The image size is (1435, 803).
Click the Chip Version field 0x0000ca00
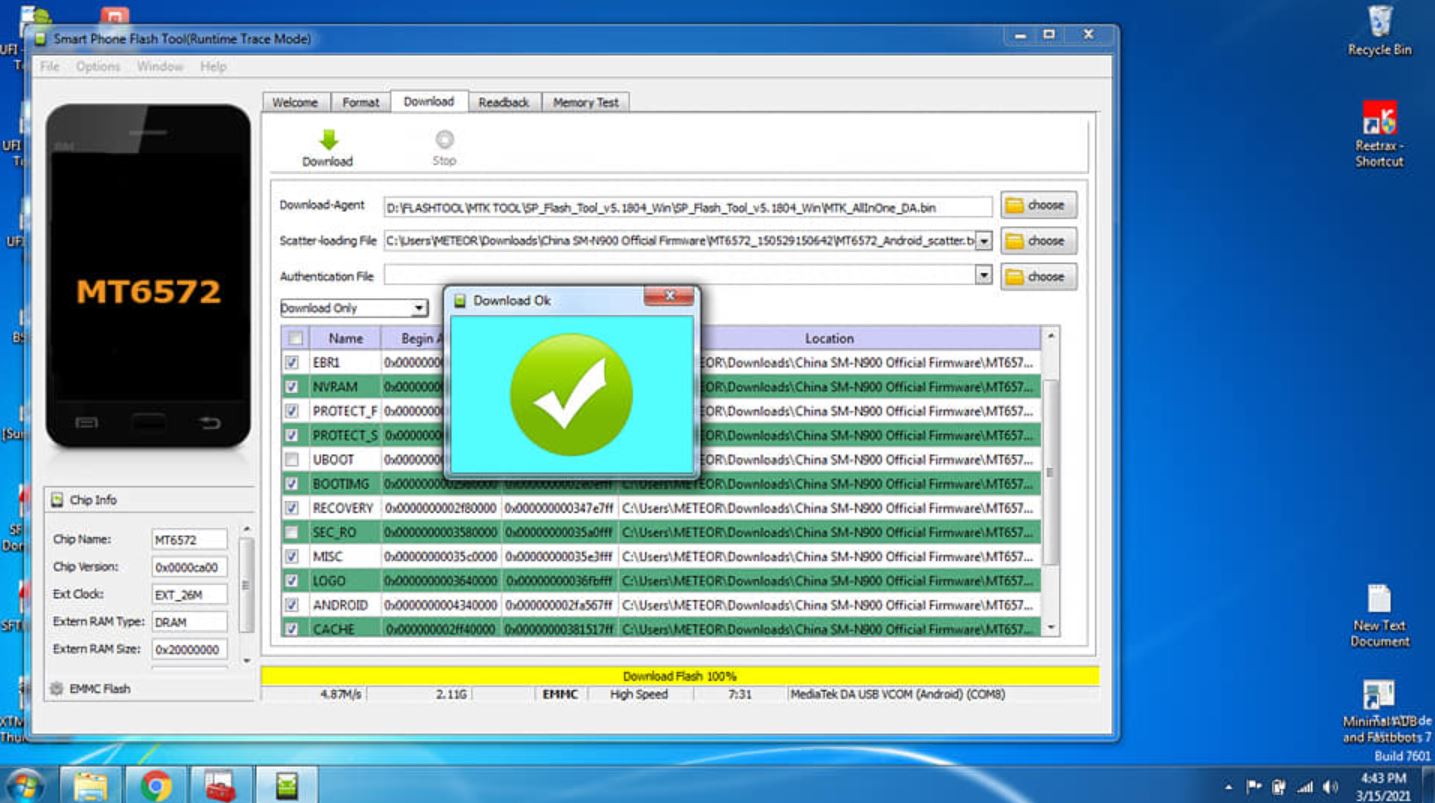[x=189, y=567]
